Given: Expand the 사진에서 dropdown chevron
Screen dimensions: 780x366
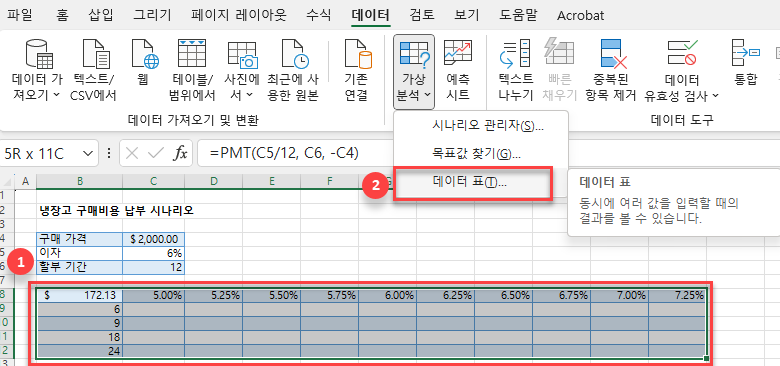Looking at the screenshot, I should [249, 94].
